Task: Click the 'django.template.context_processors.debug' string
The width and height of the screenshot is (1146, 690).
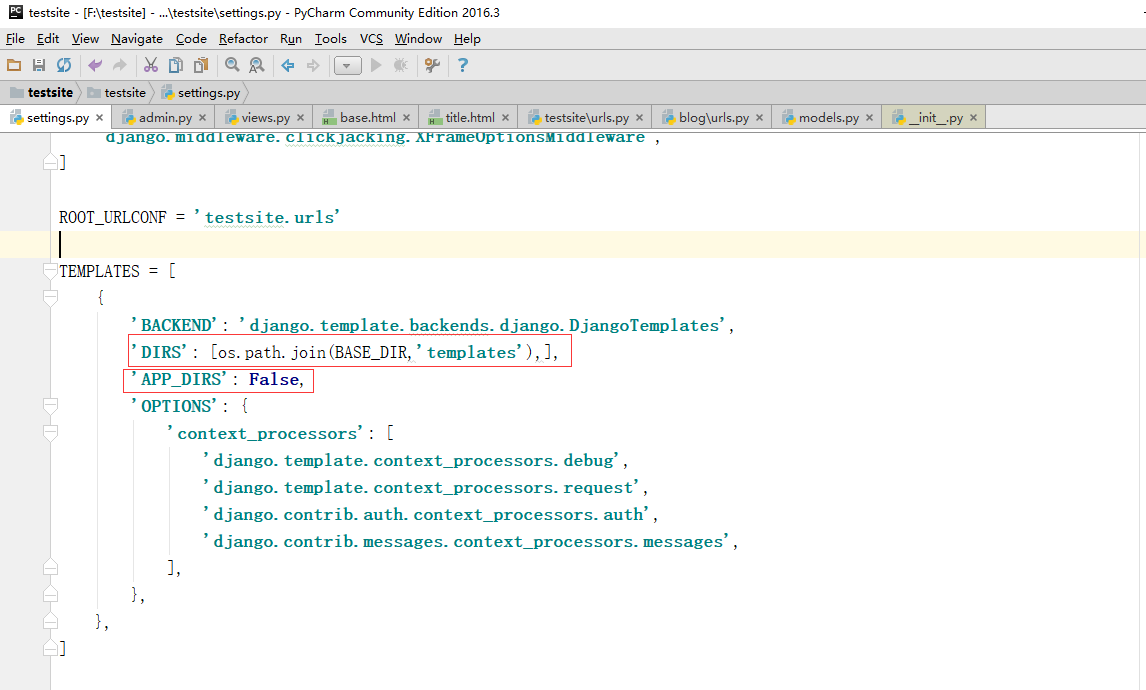Action: coord(412,460)
